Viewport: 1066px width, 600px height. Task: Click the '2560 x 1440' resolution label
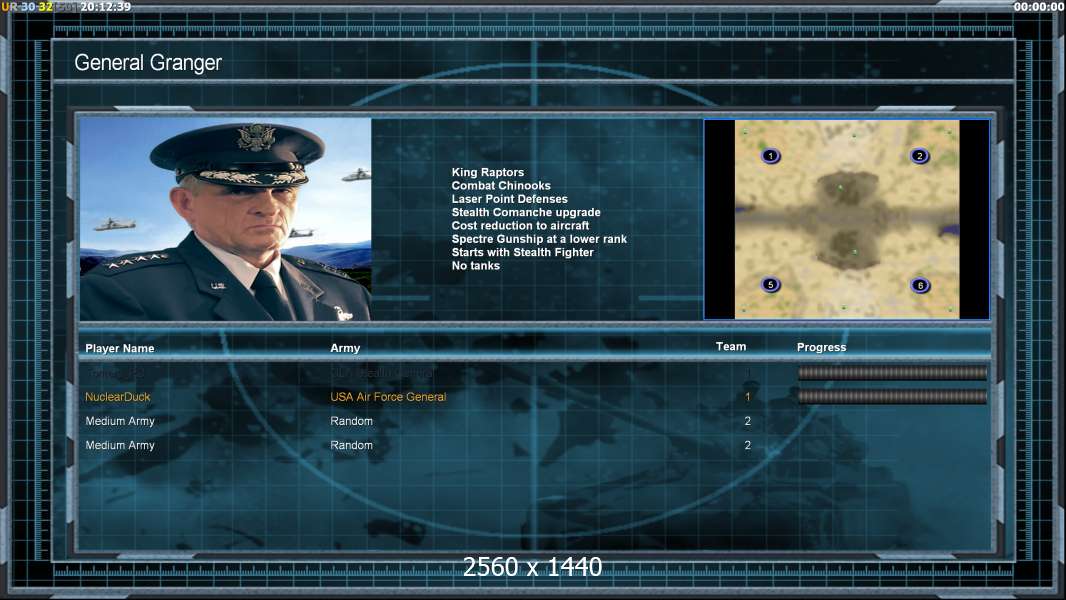pyautogui.click(x=532, y=567)
